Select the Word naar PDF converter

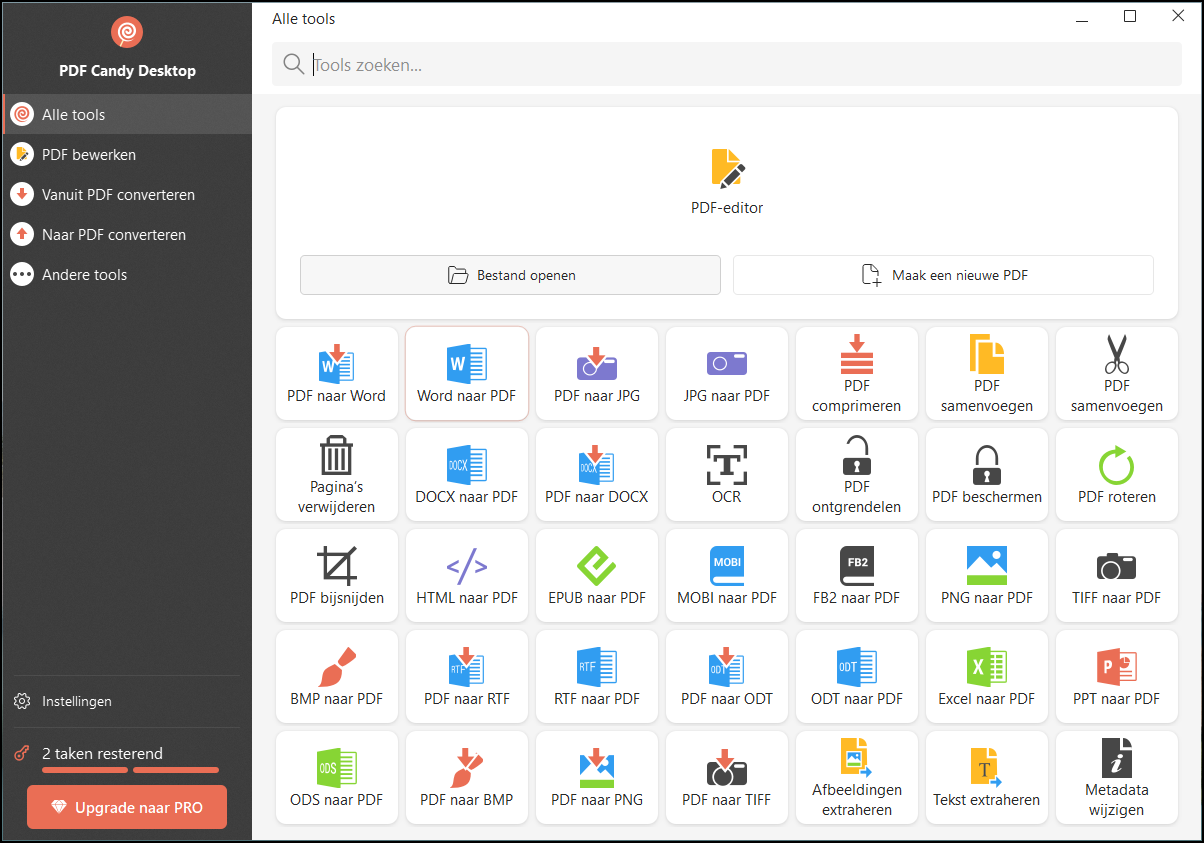[467, 373]
